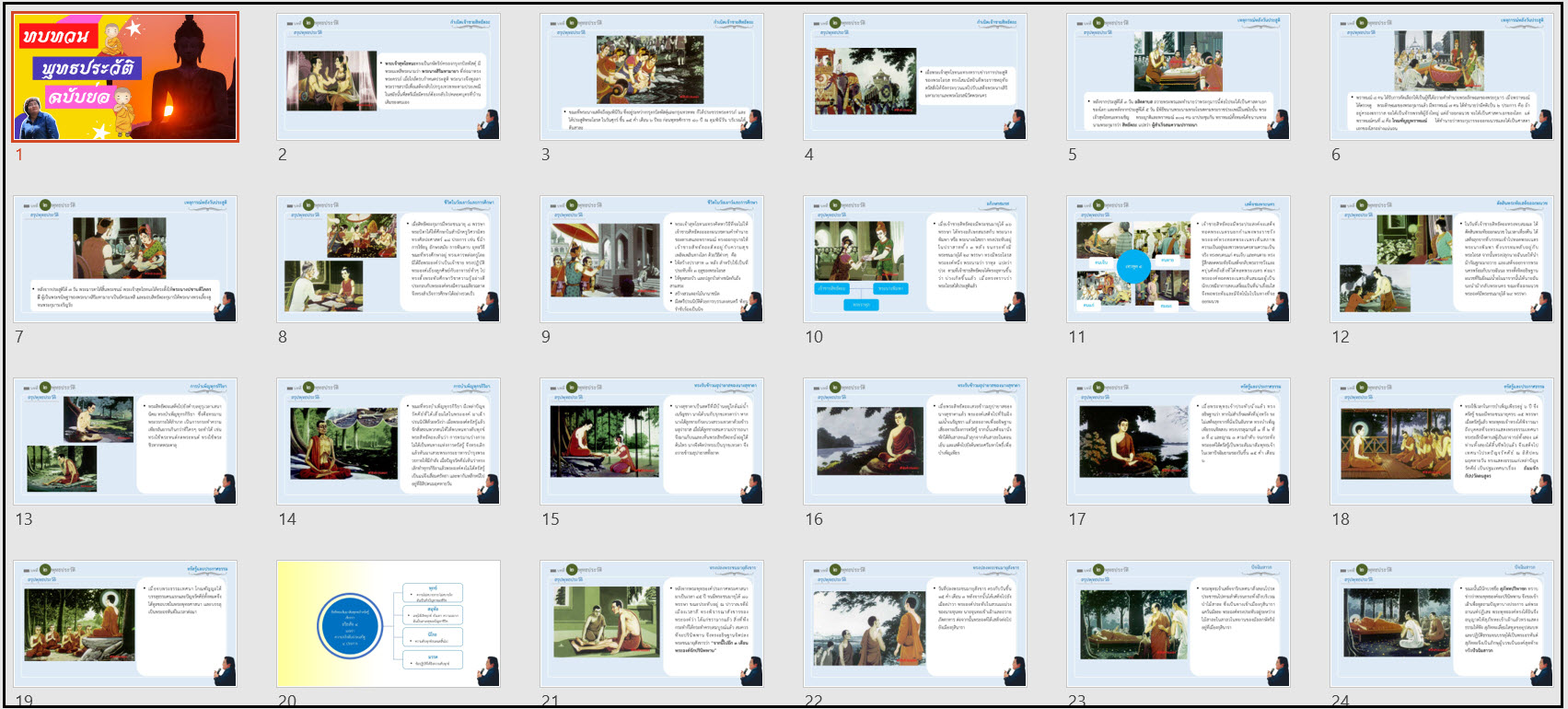Select slide 9 thumbnail
The width and height of the screenshot is (1568, 709).
pos(652,259)
